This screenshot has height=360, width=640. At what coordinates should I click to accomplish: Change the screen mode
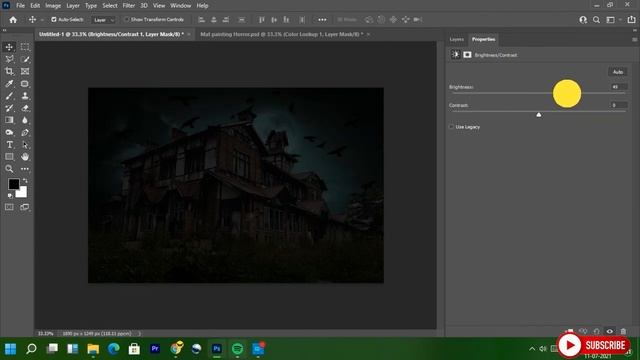(25, 207)
